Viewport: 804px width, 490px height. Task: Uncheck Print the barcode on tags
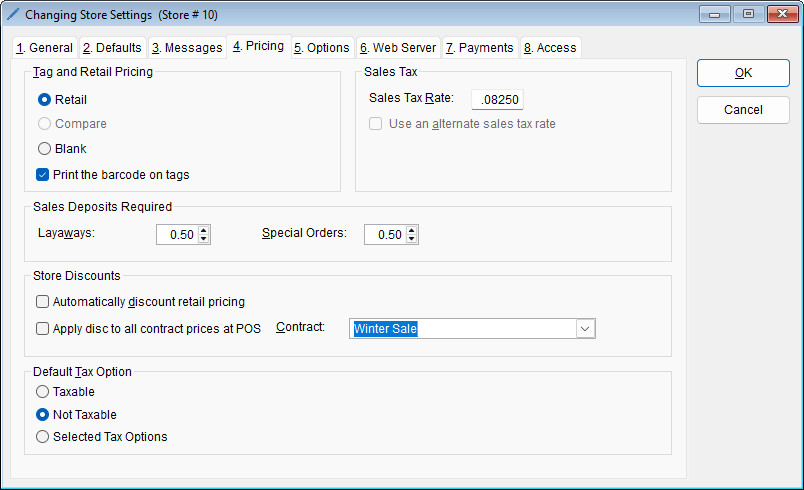(43, 174)
